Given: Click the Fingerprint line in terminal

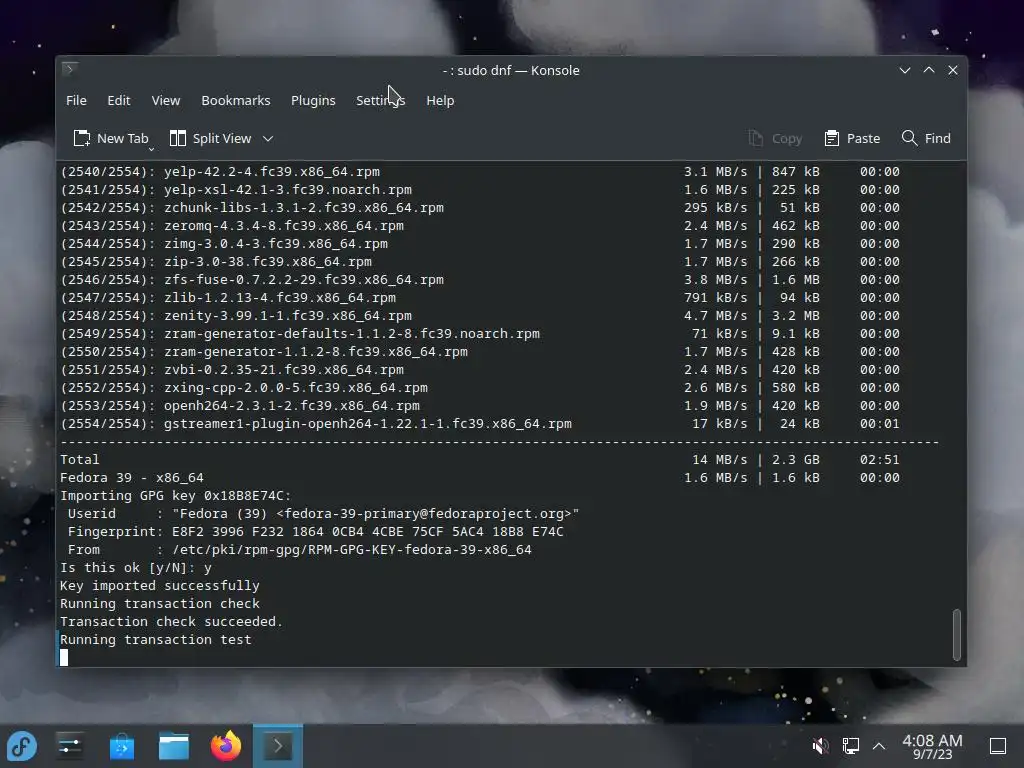Looking at the screenshot, I should point(315,532).
